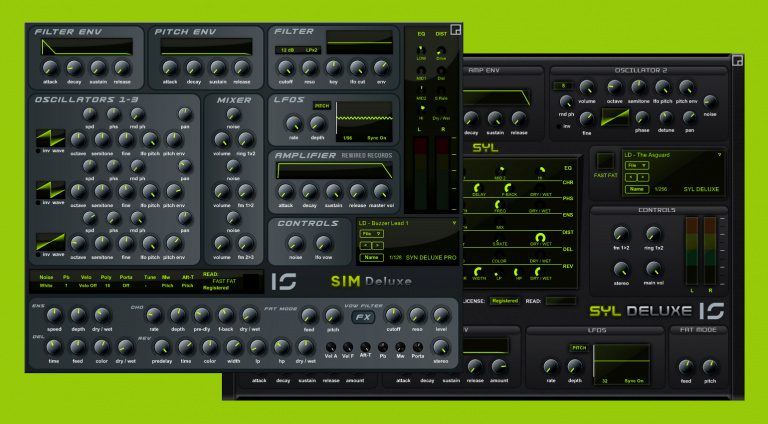Click the FX button under Vow Filter

click(363, 317)
